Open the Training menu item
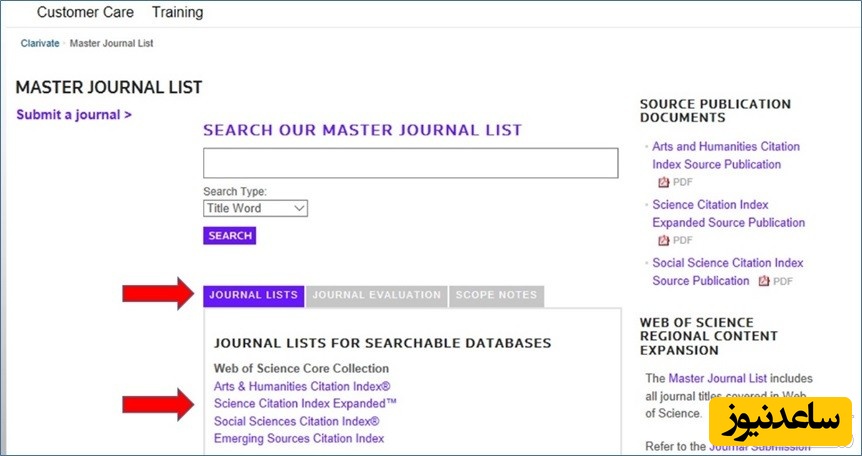 (x=177, y=13)
